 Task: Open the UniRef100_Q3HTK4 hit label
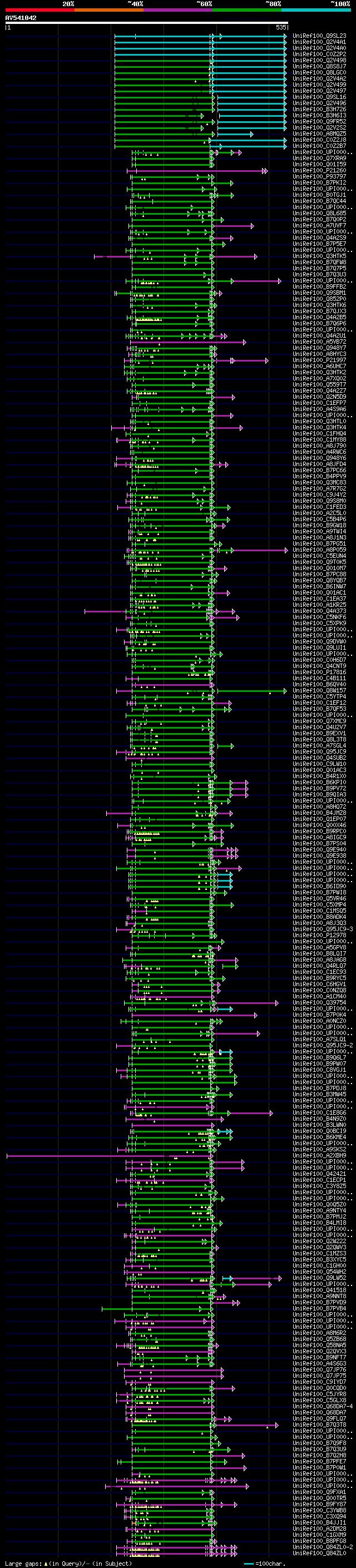coord(319,427)
